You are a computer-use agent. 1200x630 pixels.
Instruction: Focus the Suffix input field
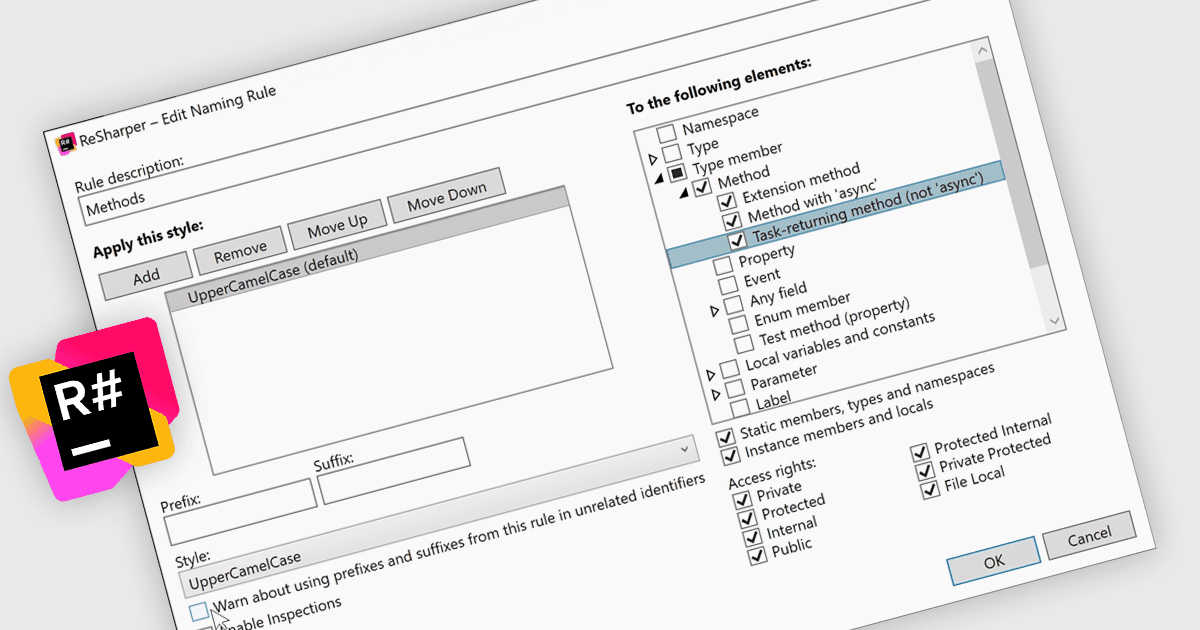[394, 470]
